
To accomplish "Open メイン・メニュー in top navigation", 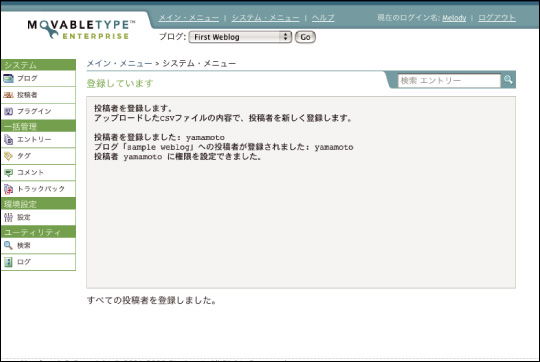I will point(189,18).
